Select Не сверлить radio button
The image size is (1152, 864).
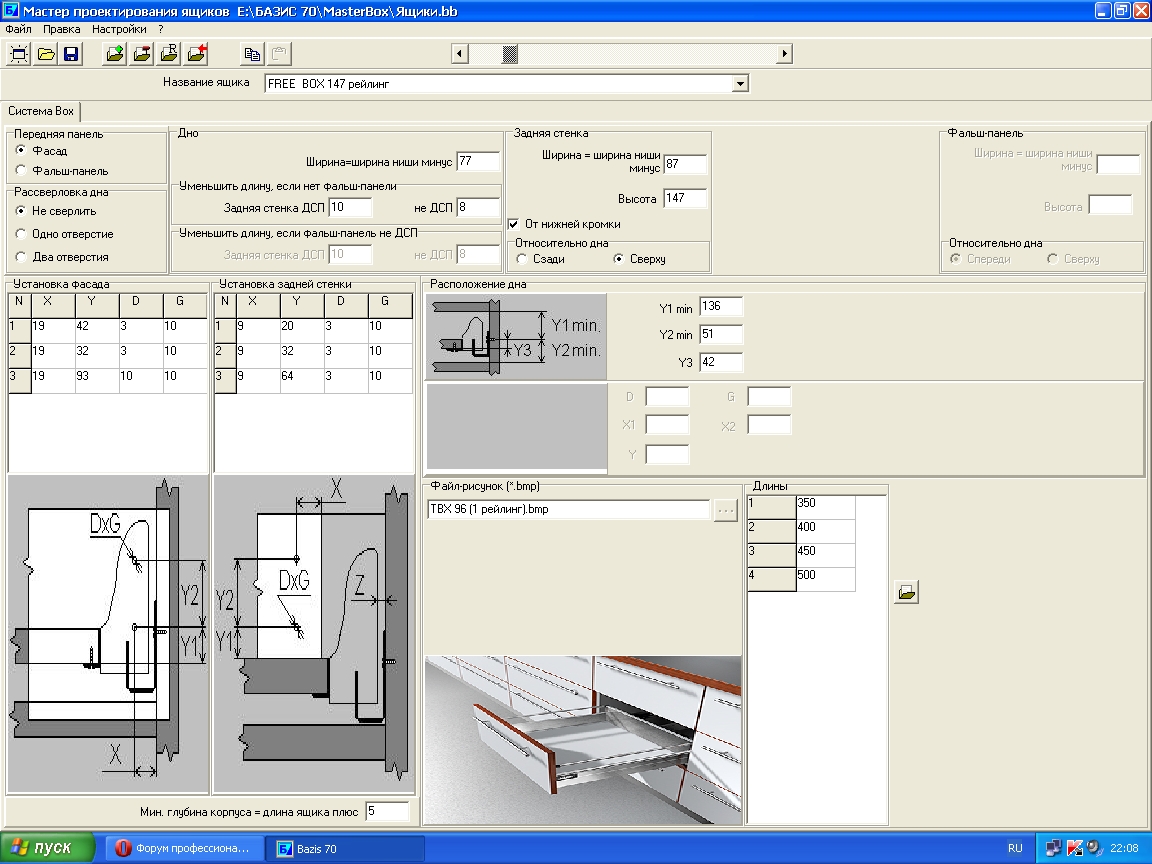(21, 211)
